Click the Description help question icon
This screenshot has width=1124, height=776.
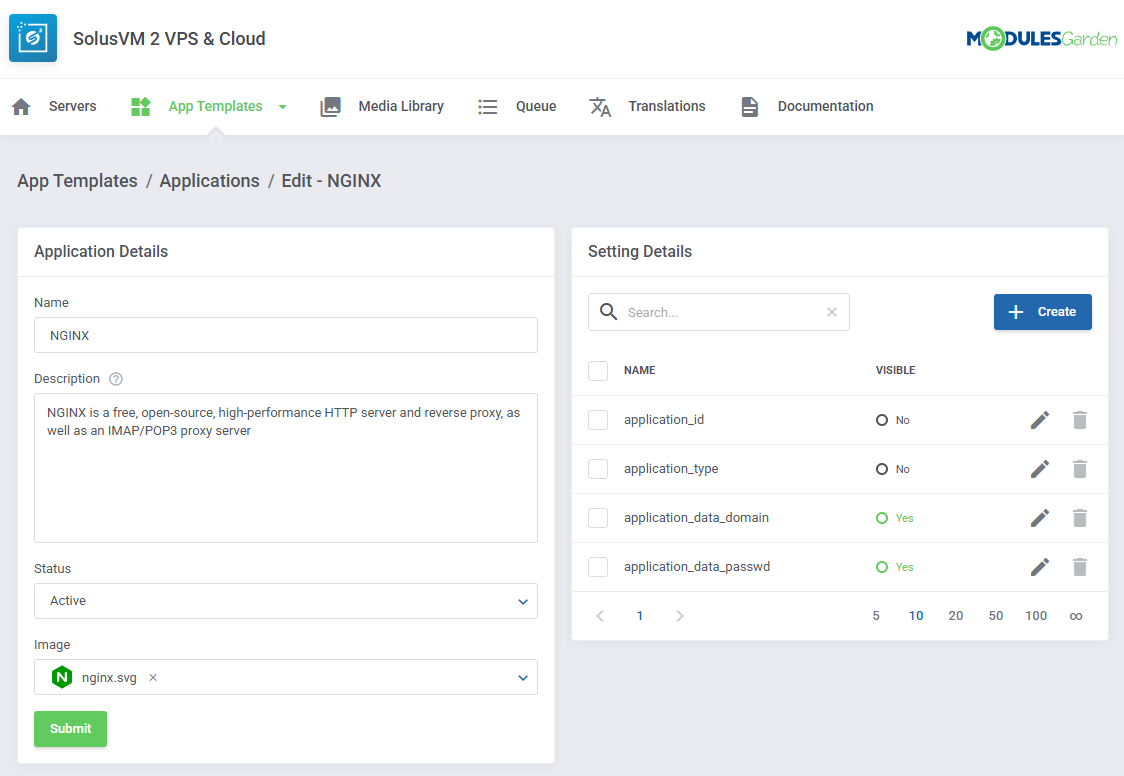coord(116,379)
